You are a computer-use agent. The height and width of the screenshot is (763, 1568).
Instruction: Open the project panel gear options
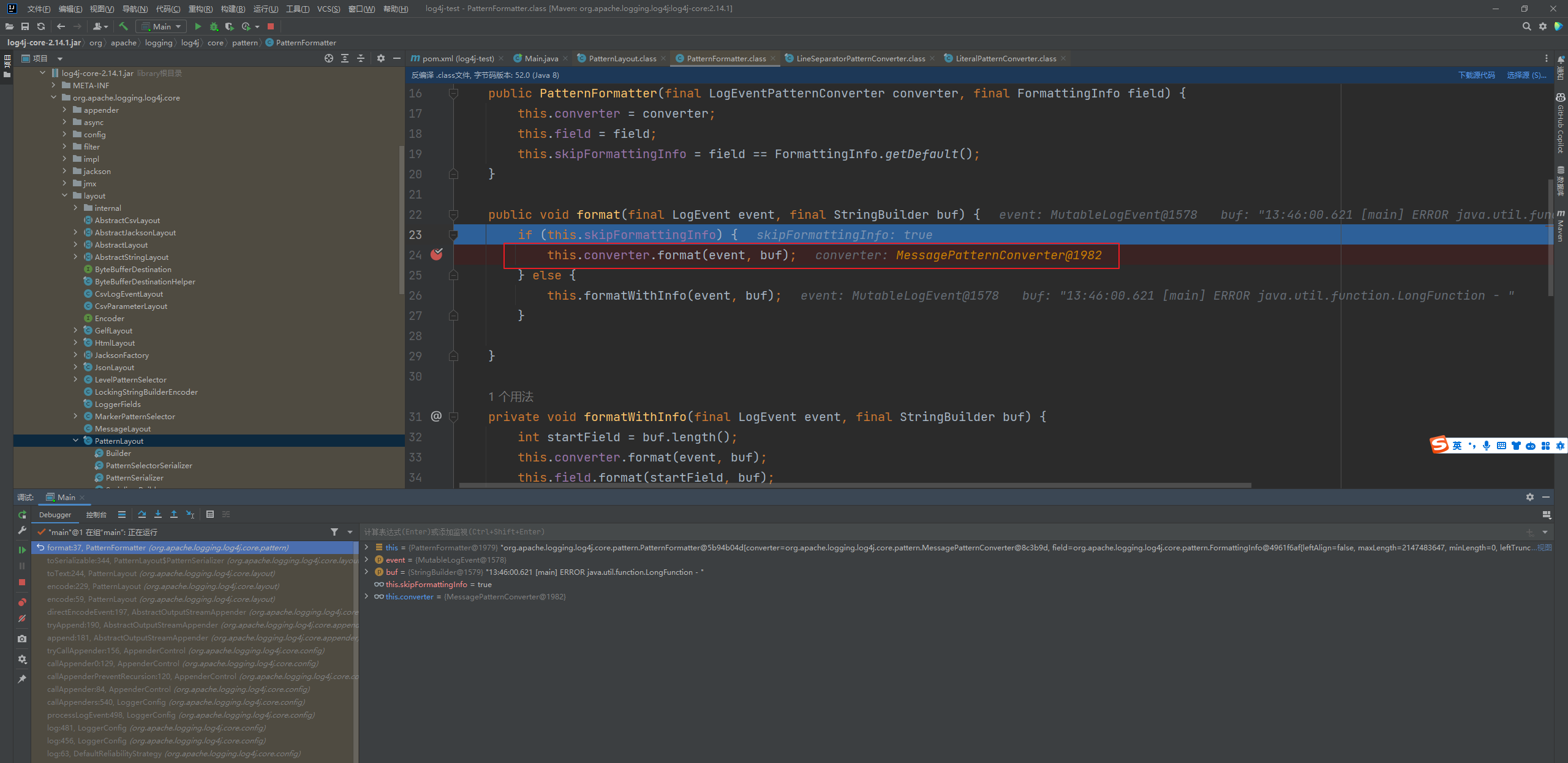pos(381,58)
